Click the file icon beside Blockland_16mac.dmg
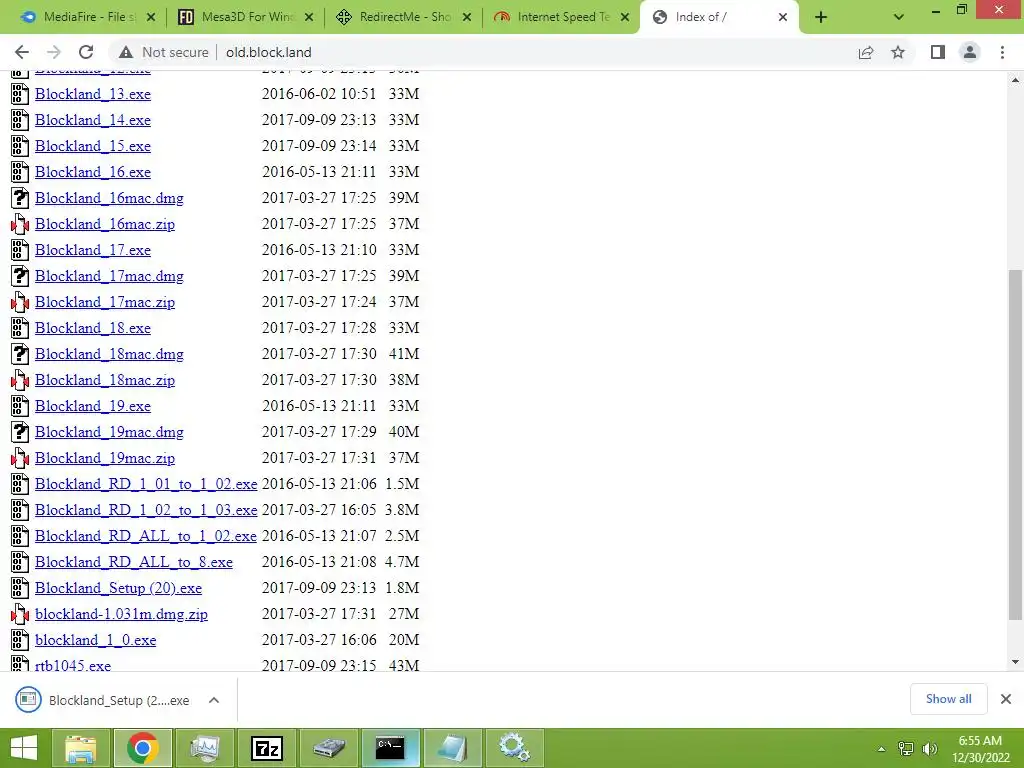 [20, 198]
